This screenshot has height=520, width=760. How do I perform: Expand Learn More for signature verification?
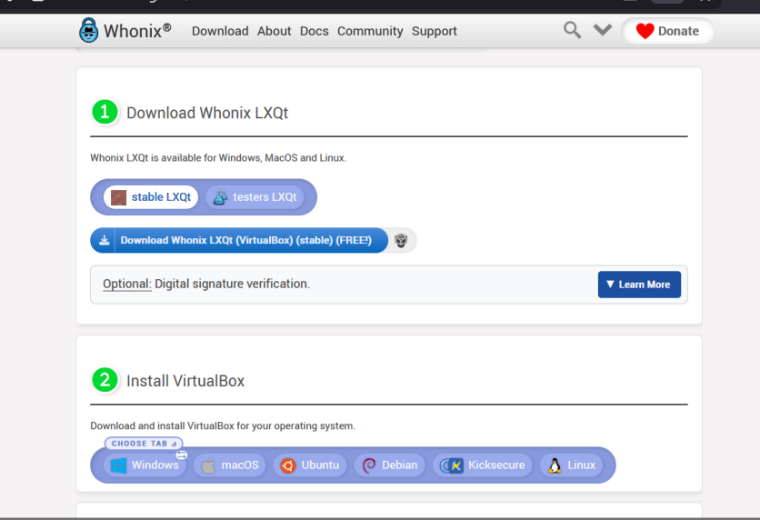pyautogui.click(x=639, y=284)
